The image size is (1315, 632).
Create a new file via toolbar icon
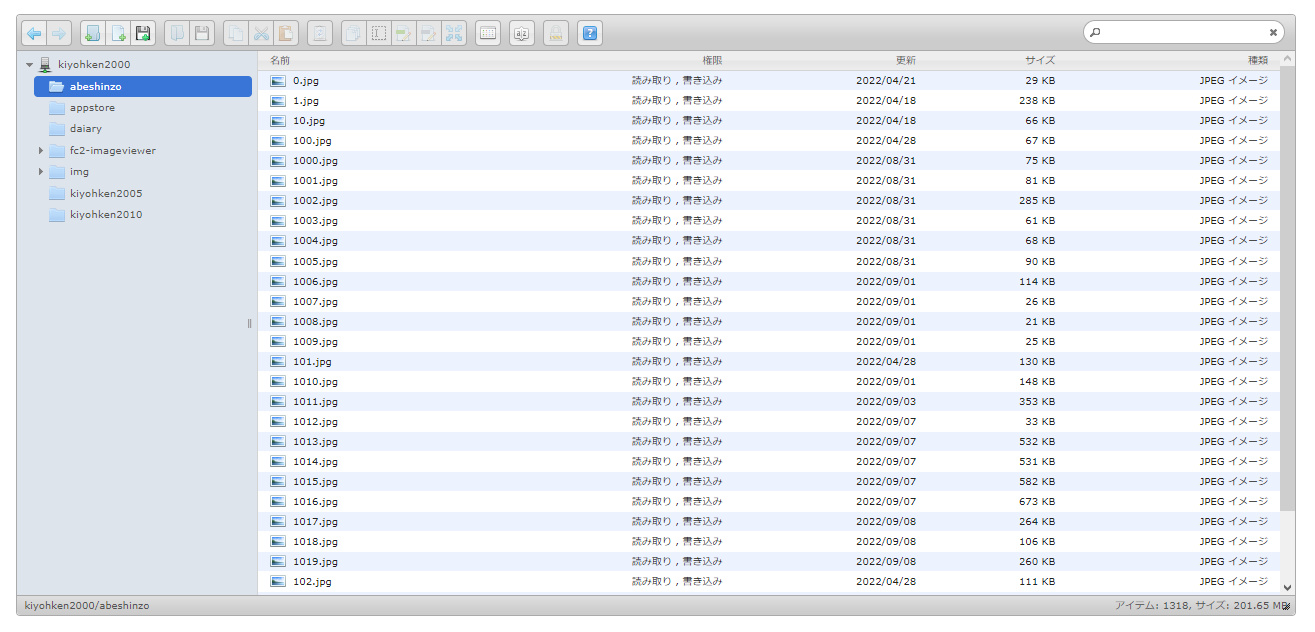tap(117, 33)
